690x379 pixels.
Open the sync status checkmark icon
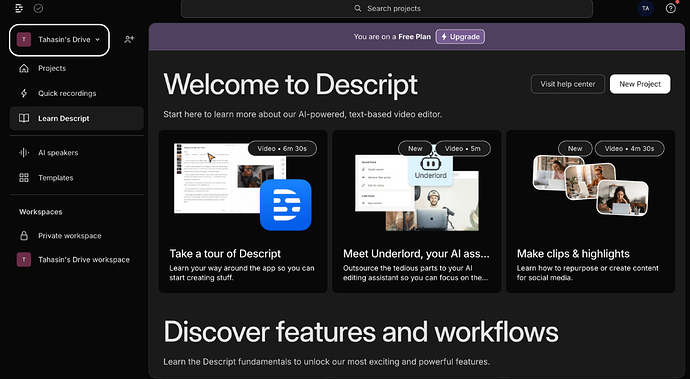click(x=38, y=8)
